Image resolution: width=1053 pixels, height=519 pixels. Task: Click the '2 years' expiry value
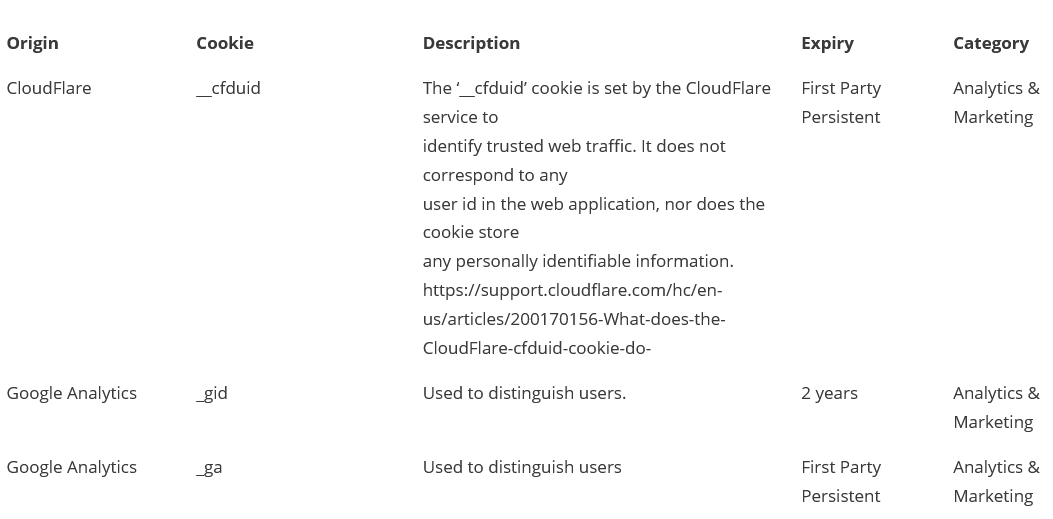point(829,393)
